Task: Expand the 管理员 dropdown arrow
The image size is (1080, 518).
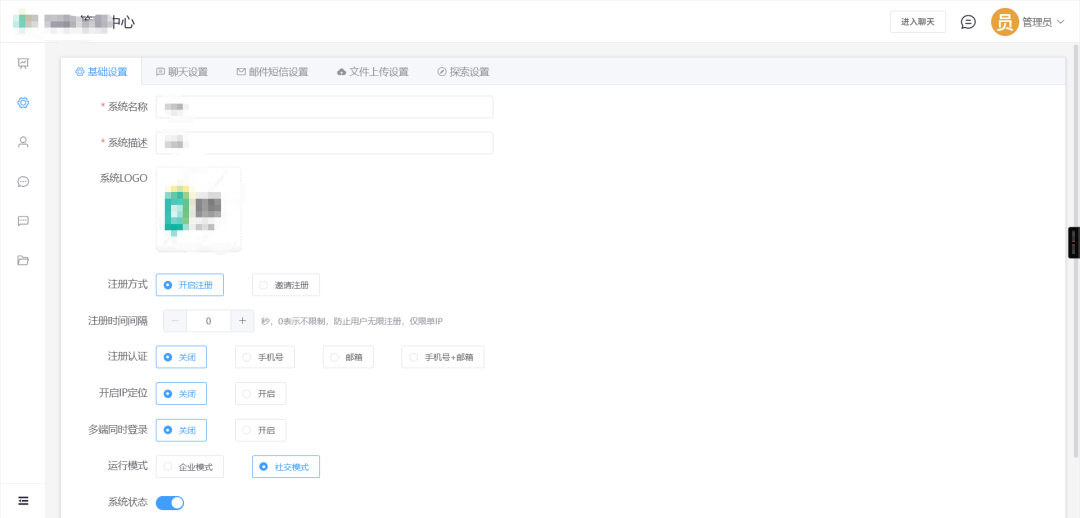Action: [x=1061, y=22]
